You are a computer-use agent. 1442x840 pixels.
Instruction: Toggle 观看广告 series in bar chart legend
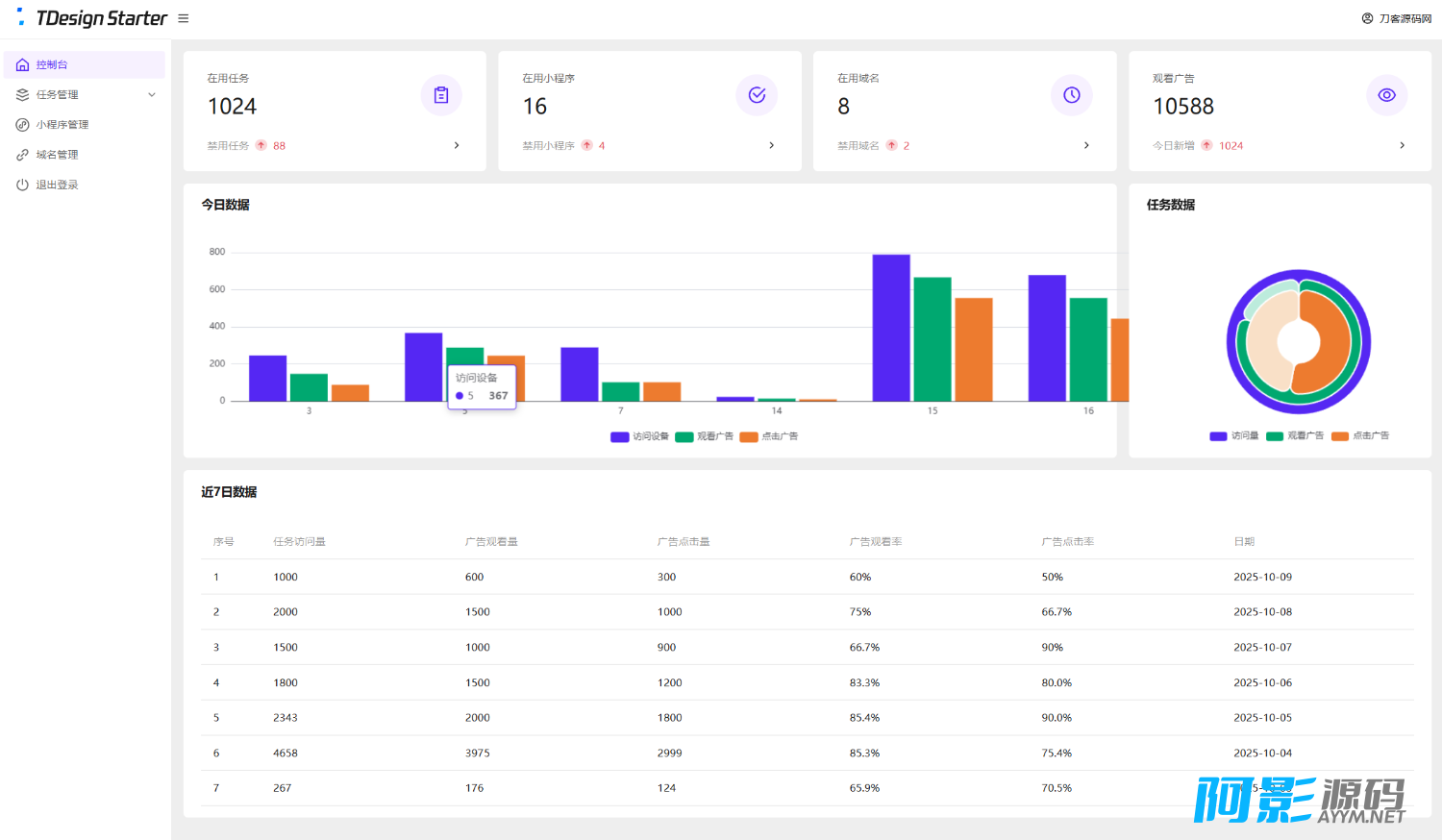point(705,436)
